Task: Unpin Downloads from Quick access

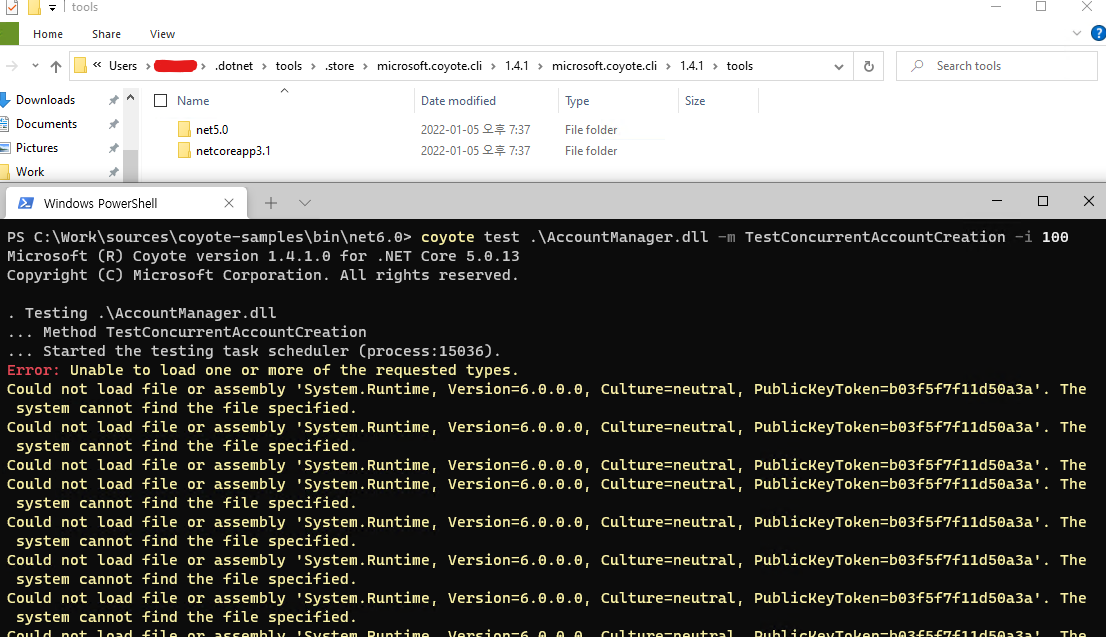Action: tap(113, 99)
